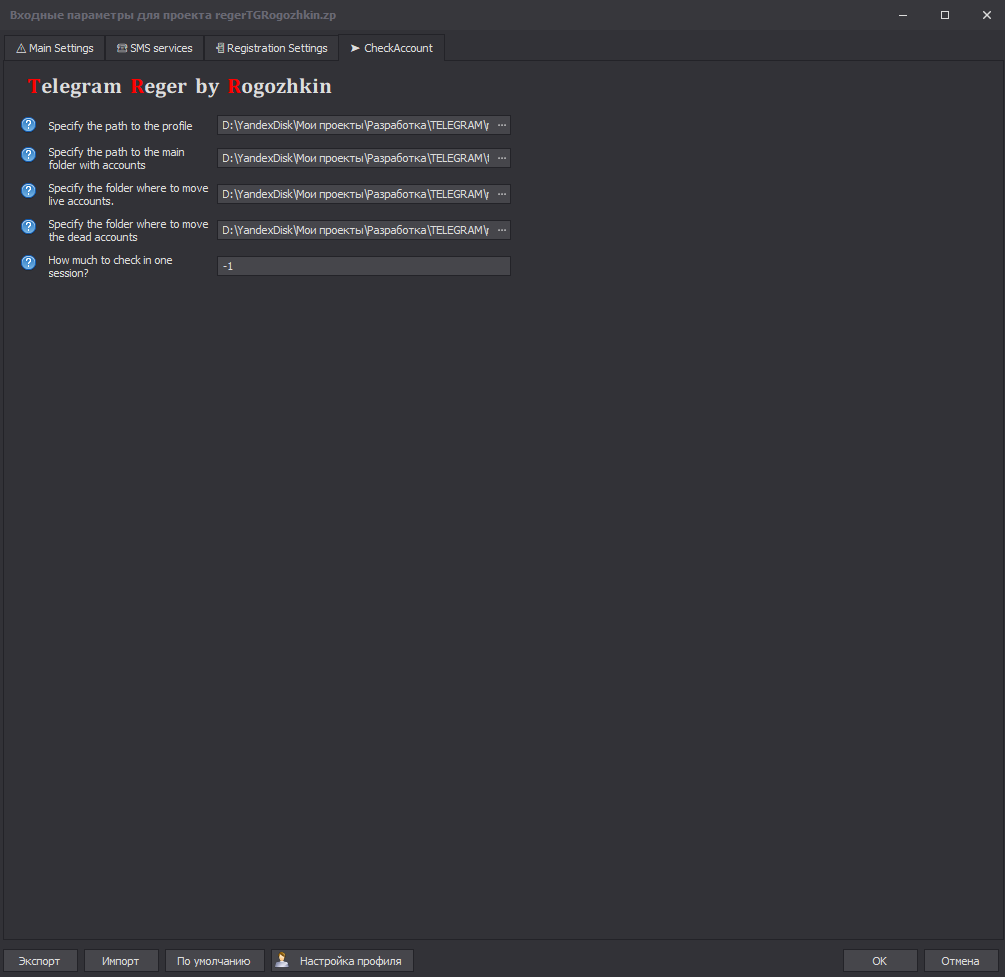Image resolution: width=1005 pixels, height=977 pixels.
Task: Click the Импорт button
Action: coord(120,961)
